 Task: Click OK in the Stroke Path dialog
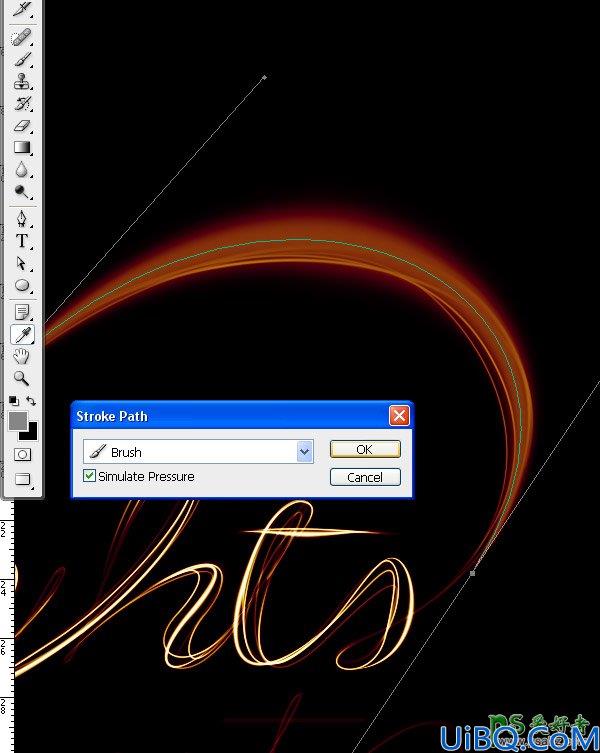365,449
